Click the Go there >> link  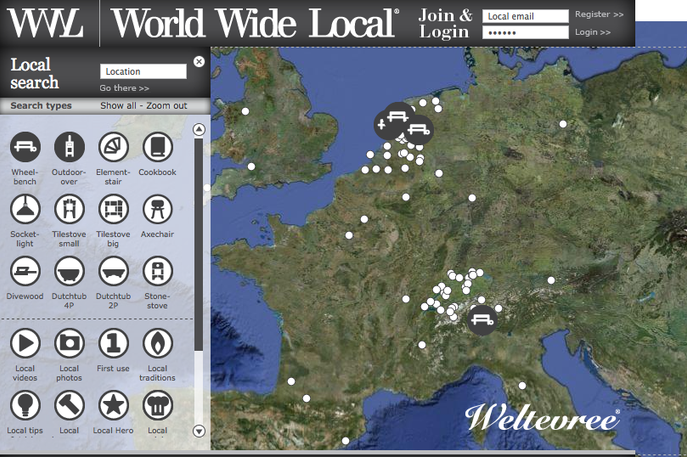pos(124,88)
